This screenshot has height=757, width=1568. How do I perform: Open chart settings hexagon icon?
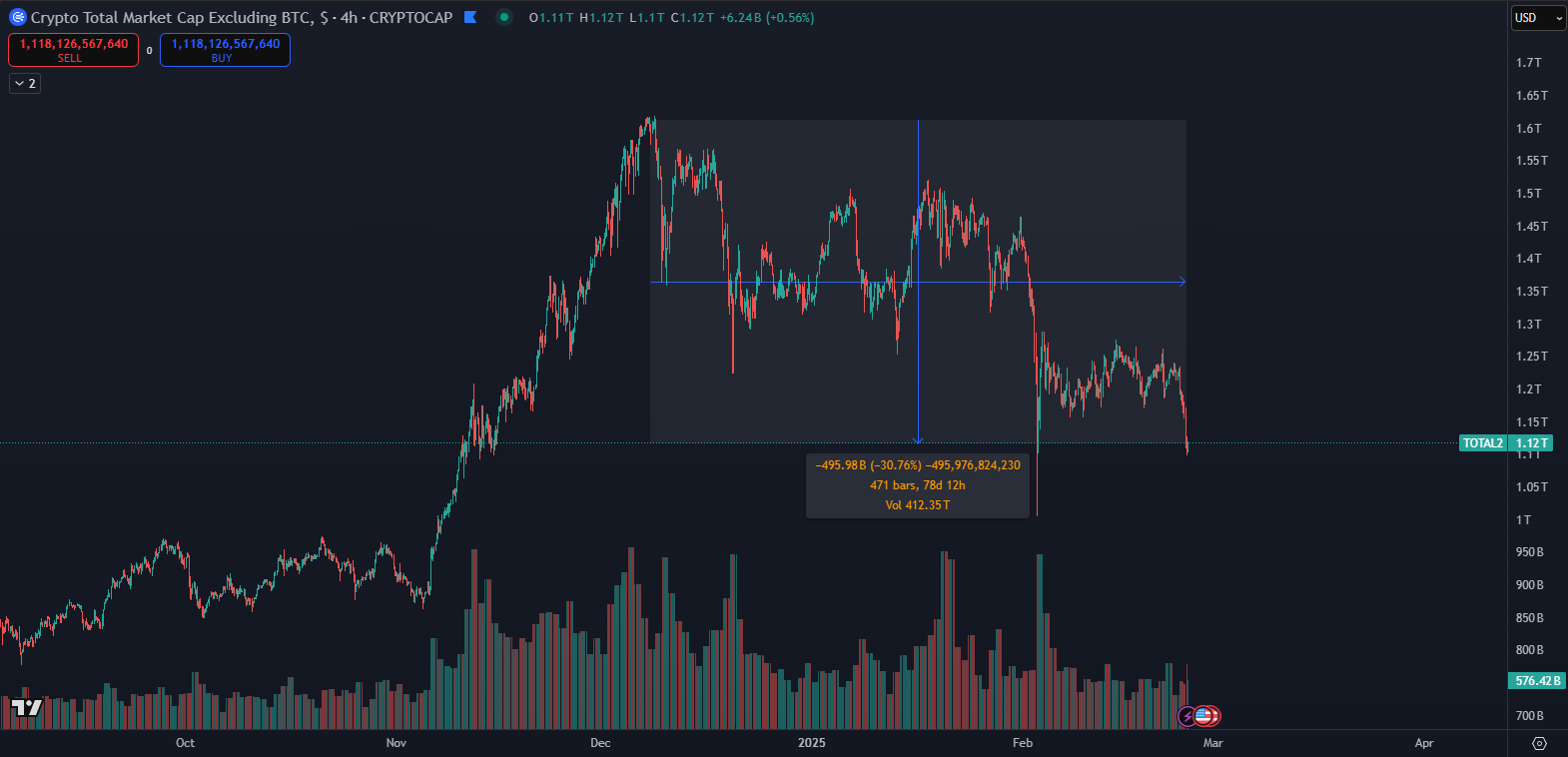(x=1539, y=743)
